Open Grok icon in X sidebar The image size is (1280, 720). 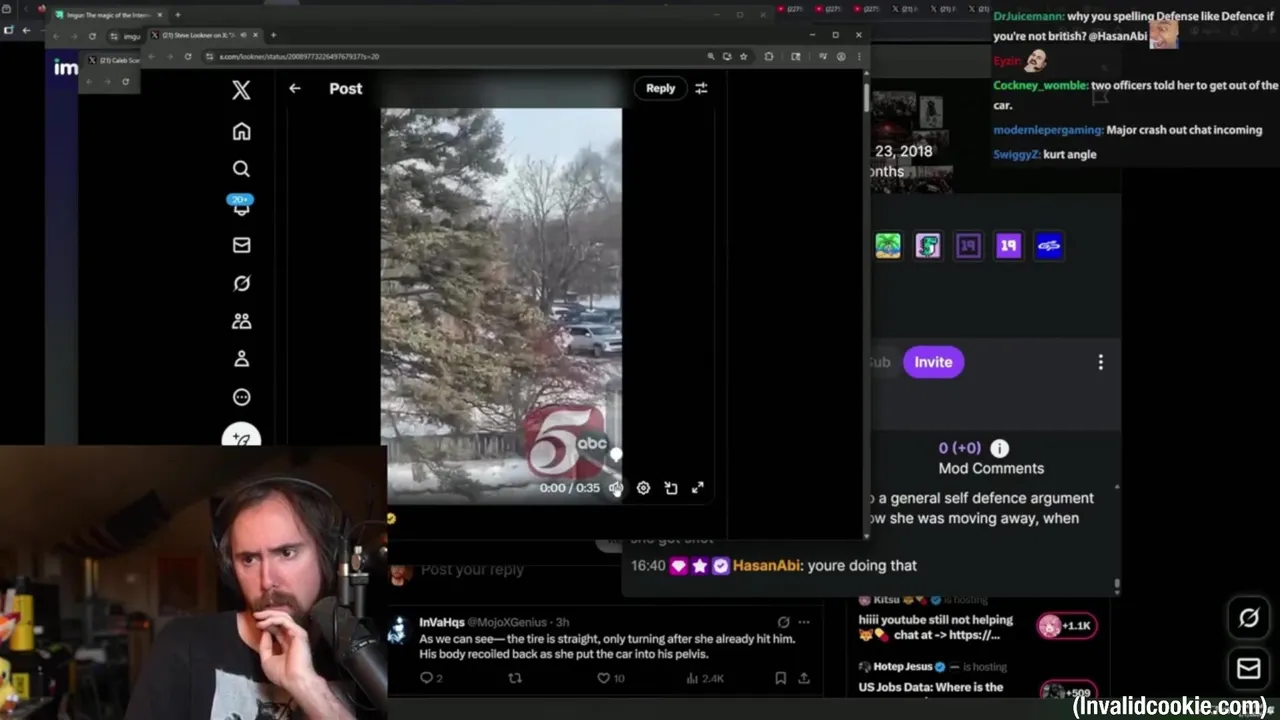pyautogui.click(x=241, y=283)
